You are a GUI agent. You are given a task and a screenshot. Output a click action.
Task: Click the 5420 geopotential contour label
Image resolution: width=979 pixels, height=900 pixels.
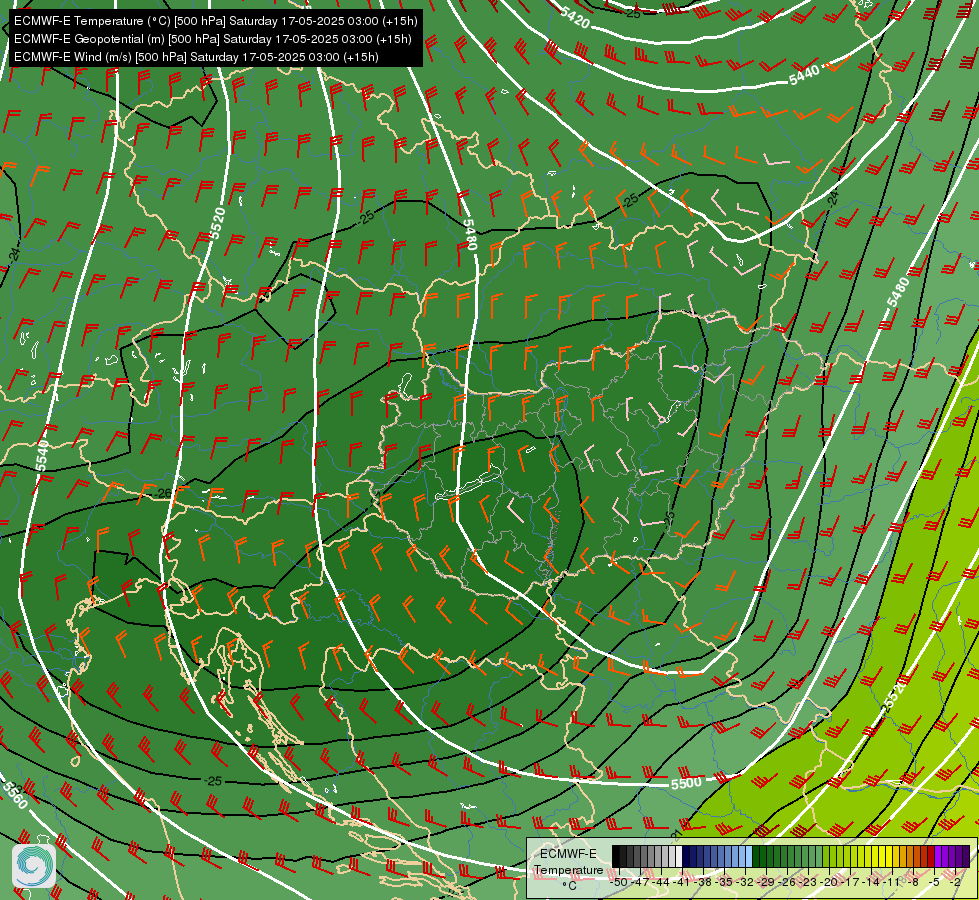click(x=574, y=18)
